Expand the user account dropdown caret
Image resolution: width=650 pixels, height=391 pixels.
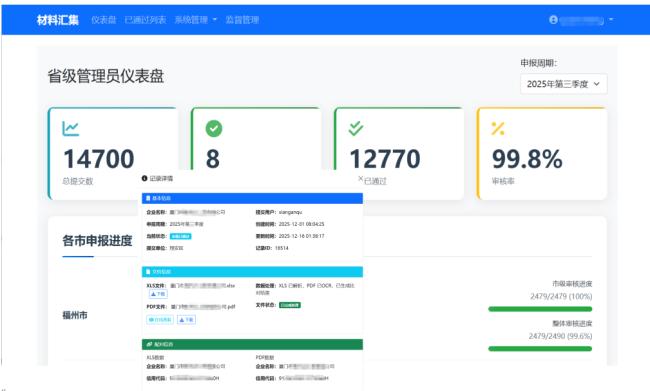611,19
